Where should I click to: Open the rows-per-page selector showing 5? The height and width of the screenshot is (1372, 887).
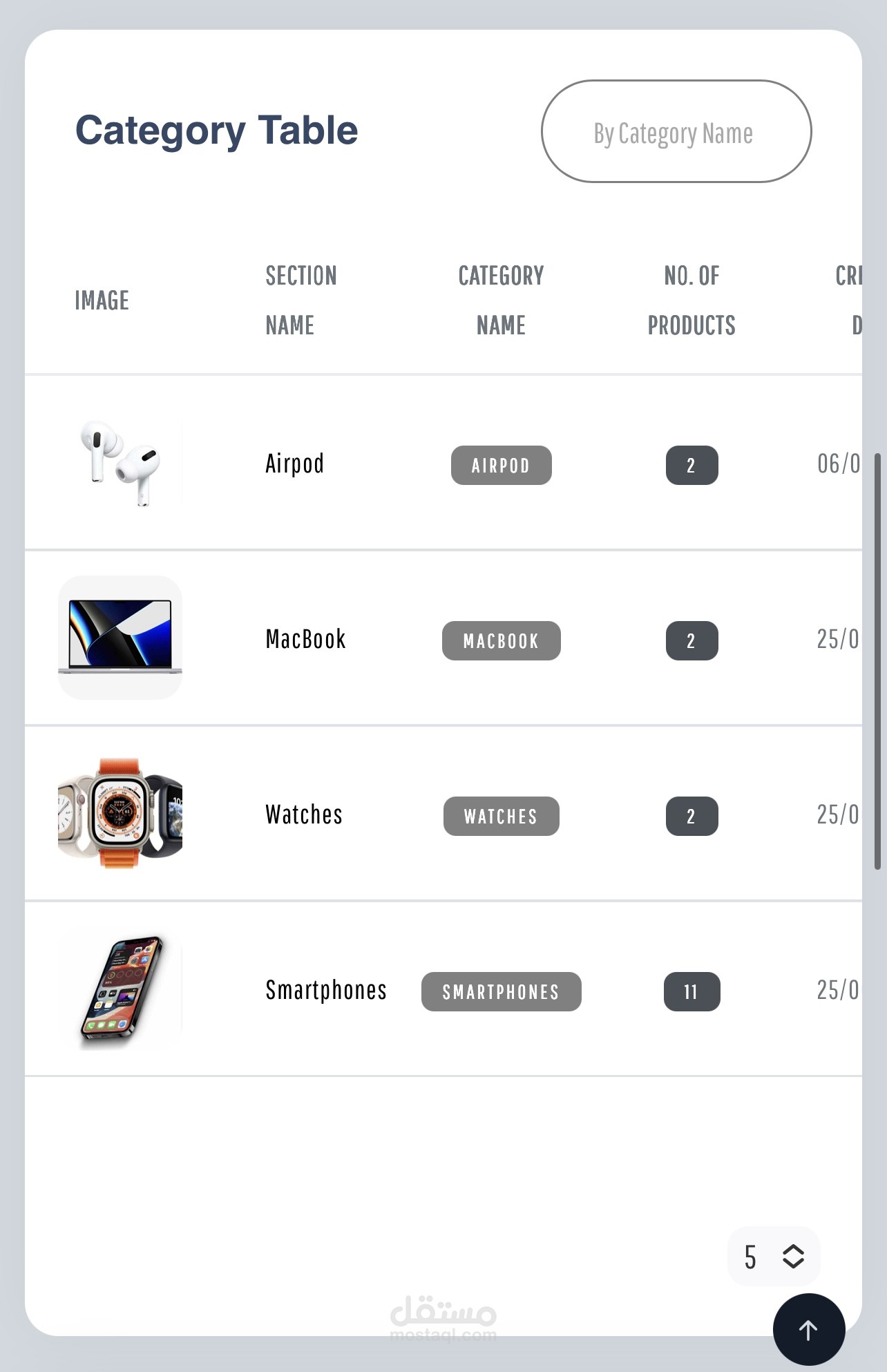click(774, 1257)
